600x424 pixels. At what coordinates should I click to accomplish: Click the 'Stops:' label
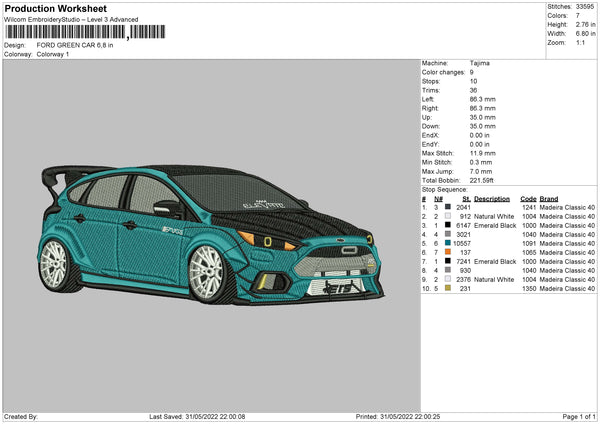coord(431,81)
